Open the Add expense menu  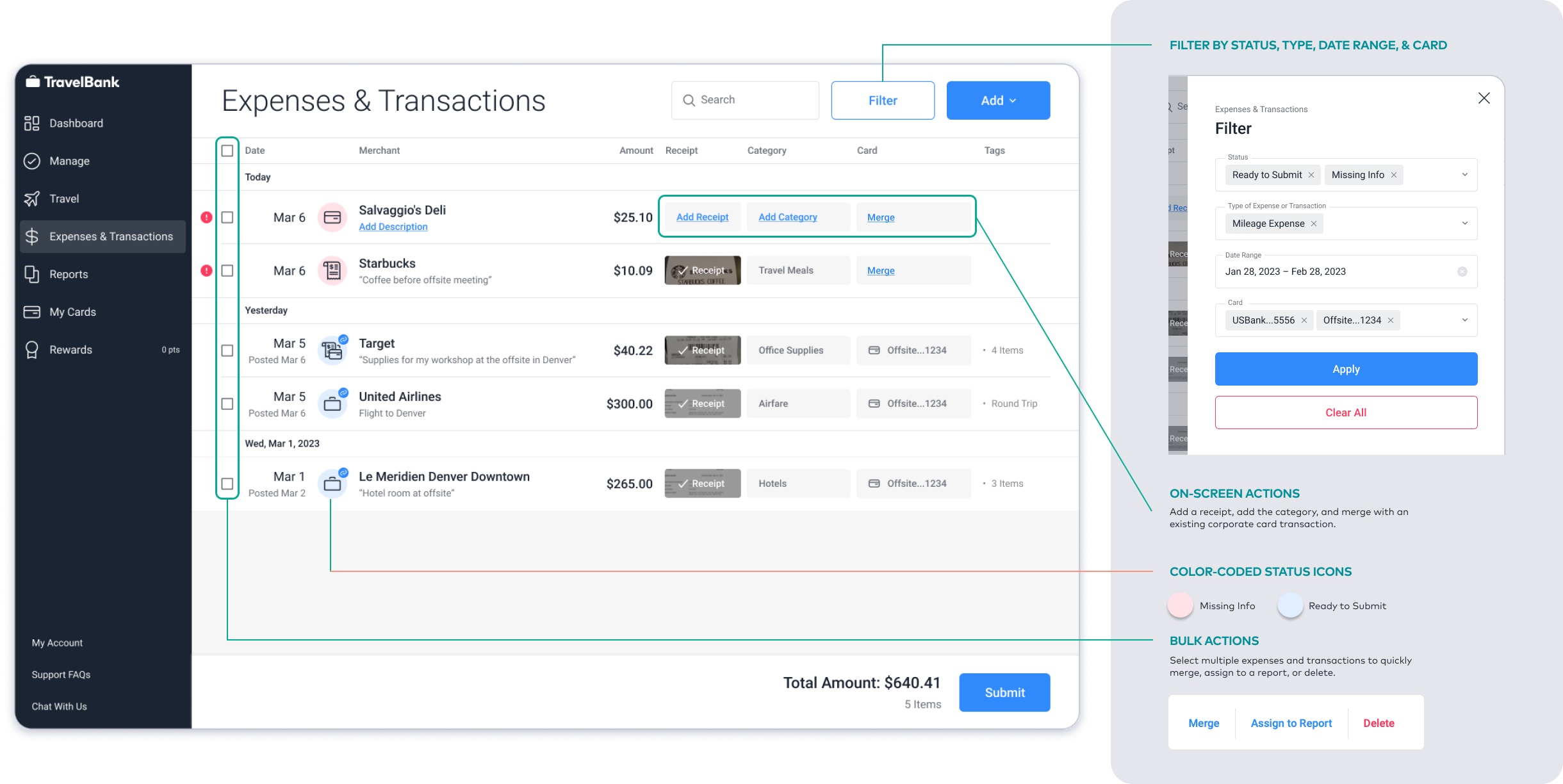coord(998,99)
